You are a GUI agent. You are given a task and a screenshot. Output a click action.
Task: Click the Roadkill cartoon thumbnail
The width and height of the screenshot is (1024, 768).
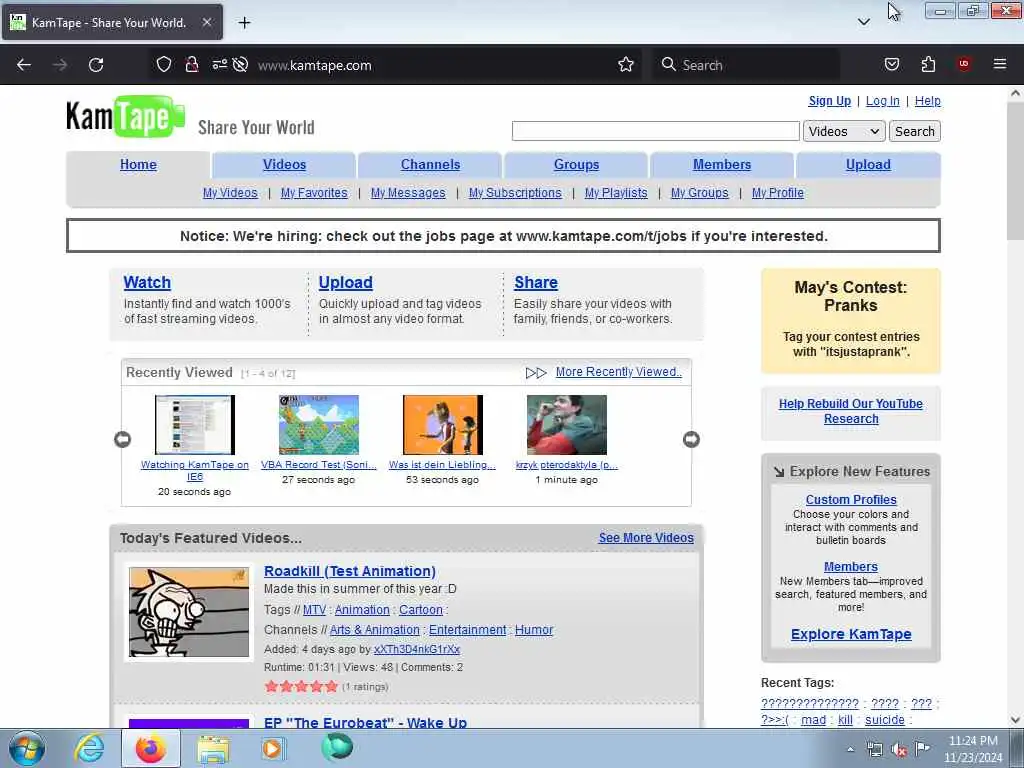coord(189,612)
